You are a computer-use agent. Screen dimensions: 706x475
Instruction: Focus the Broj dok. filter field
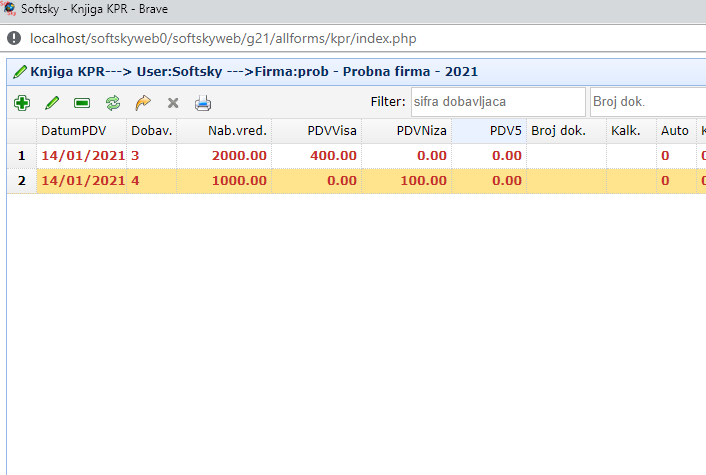647,102
